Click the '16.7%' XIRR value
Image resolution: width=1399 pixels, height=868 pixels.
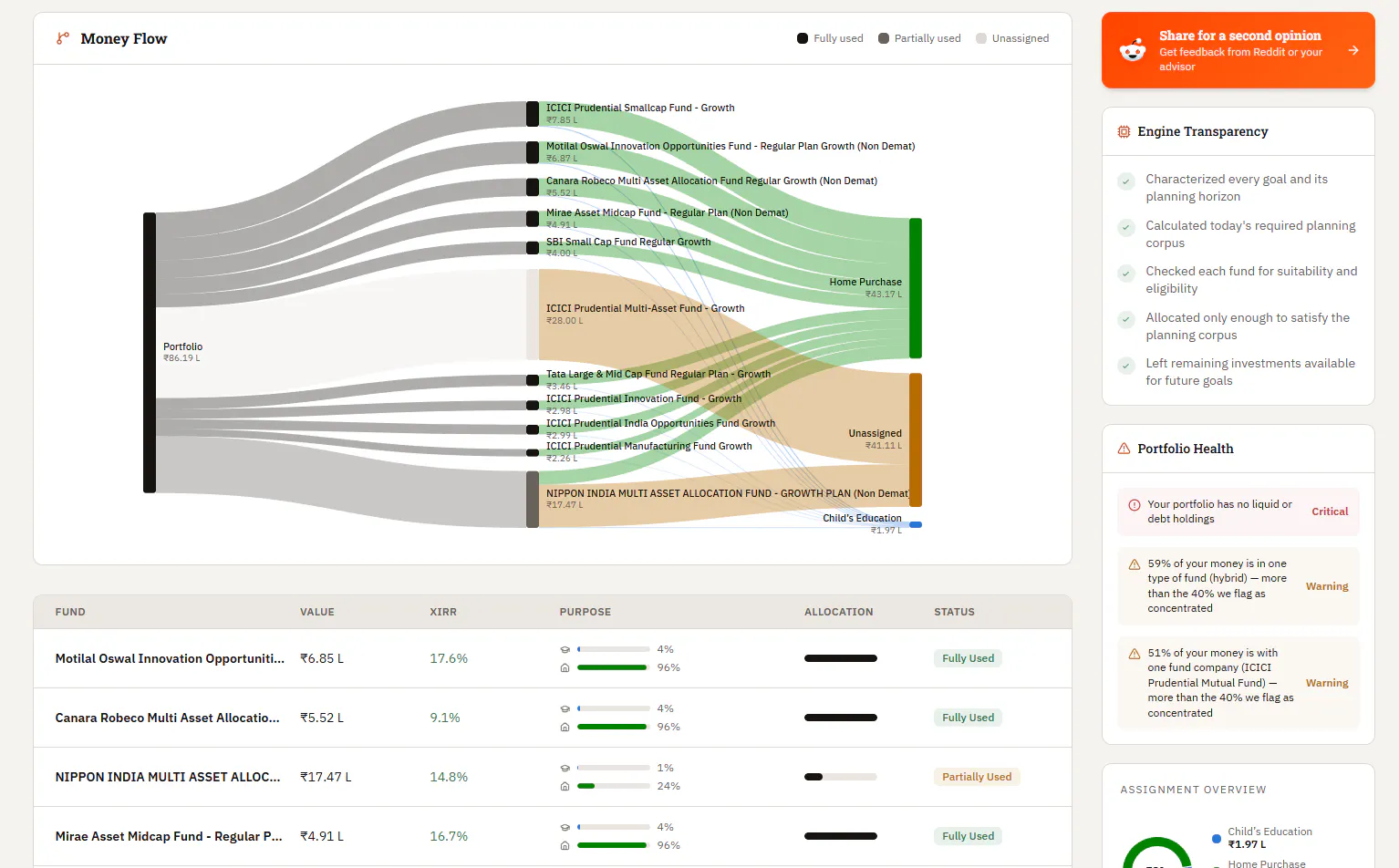pyautogui.click(x=449, y=836)
